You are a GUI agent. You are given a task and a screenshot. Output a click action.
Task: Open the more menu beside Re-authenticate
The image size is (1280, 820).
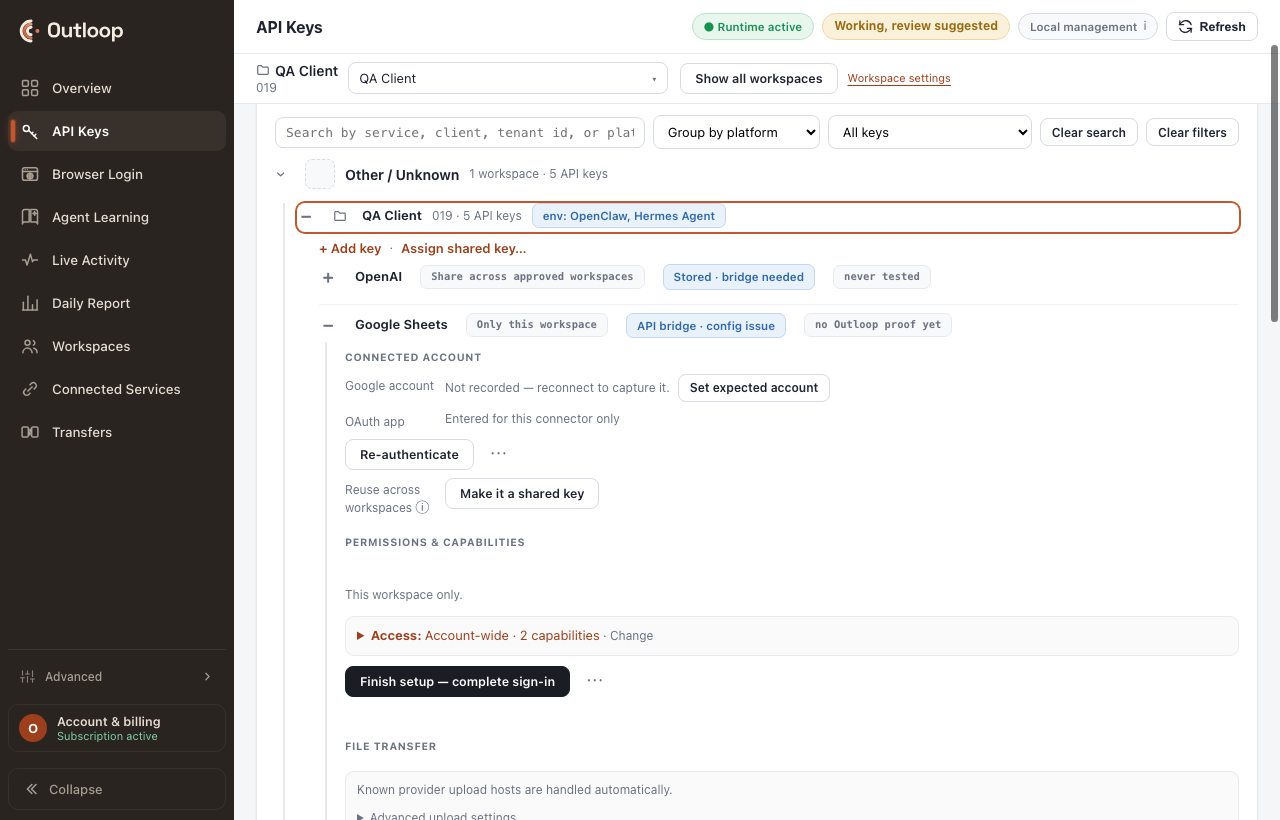pos(498,453)
